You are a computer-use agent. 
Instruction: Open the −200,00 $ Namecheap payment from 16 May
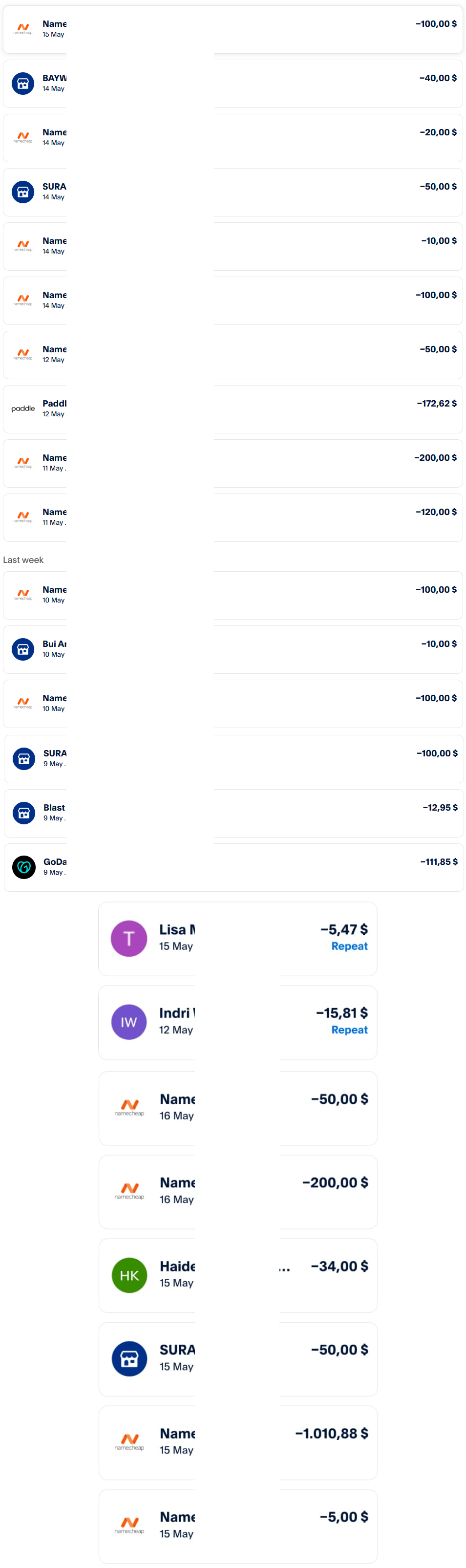[238, 1192]
